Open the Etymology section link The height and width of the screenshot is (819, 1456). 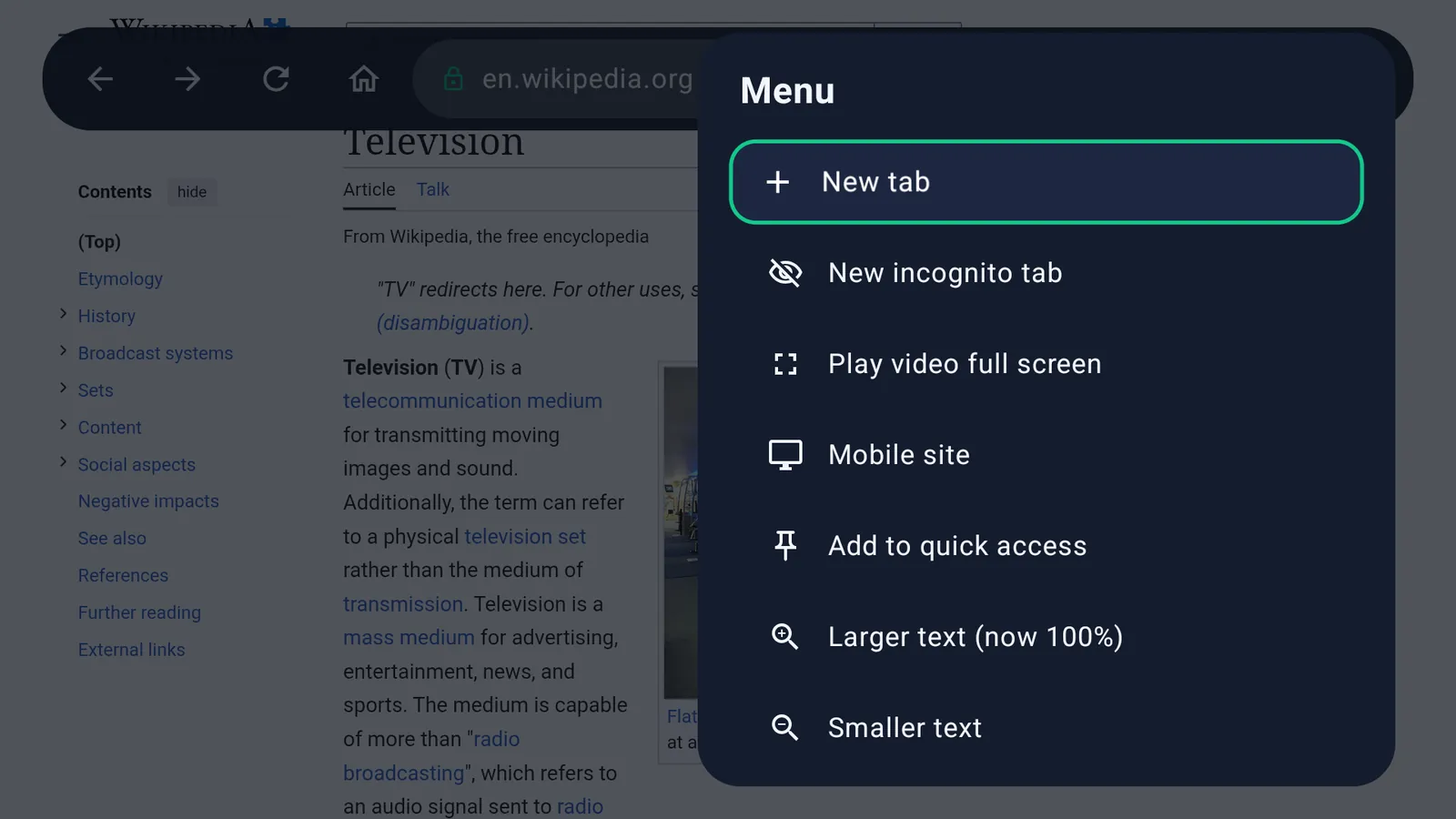click(120, 279)
